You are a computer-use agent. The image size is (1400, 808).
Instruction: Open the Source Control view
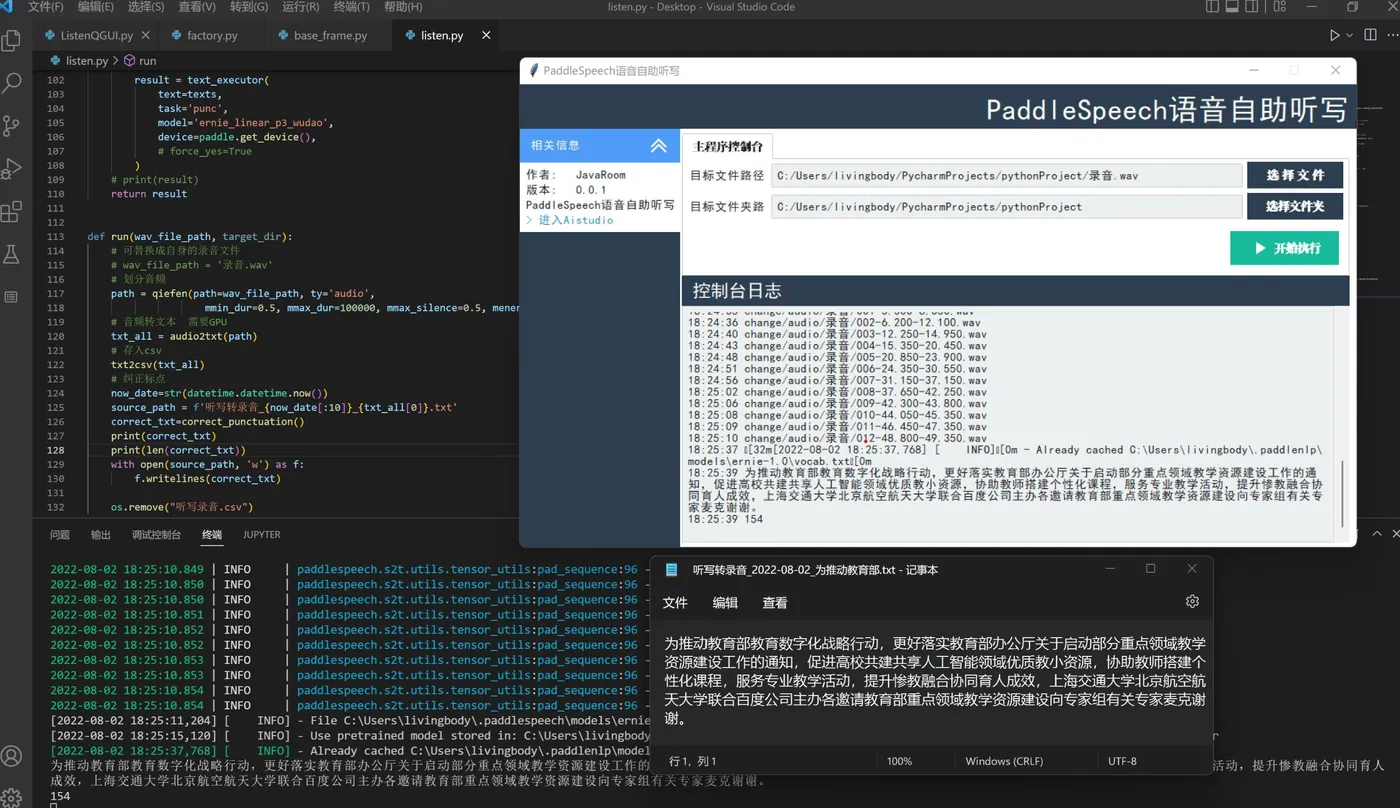pos(12,126)
